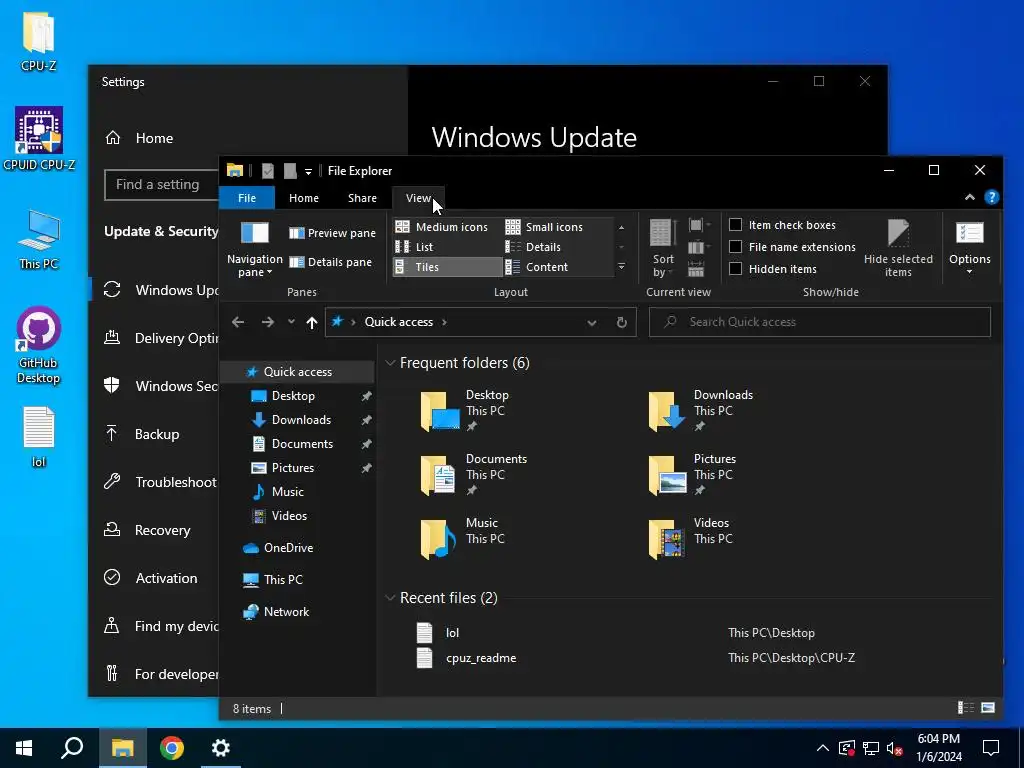Select the Downloads folder tile

[700, 410]
